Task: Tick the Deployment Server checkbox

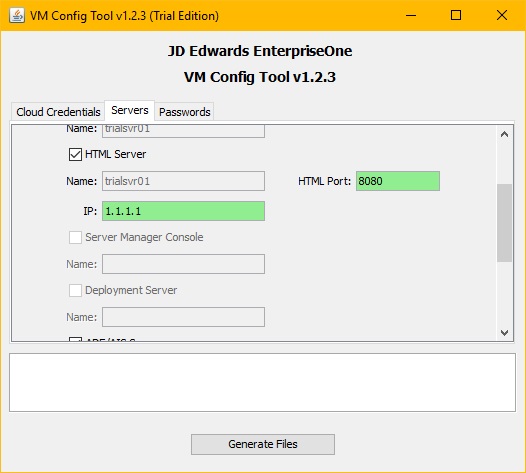Action: point(75,291)
